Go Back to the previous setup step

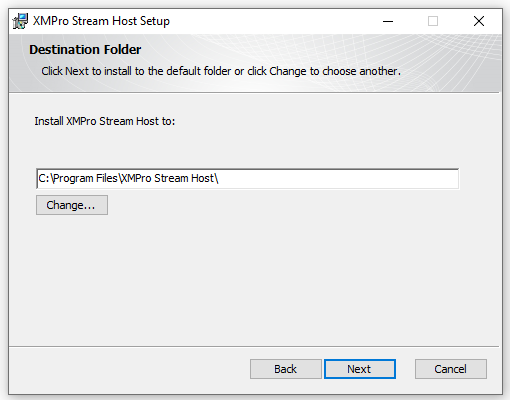click(x=286, y=369)
